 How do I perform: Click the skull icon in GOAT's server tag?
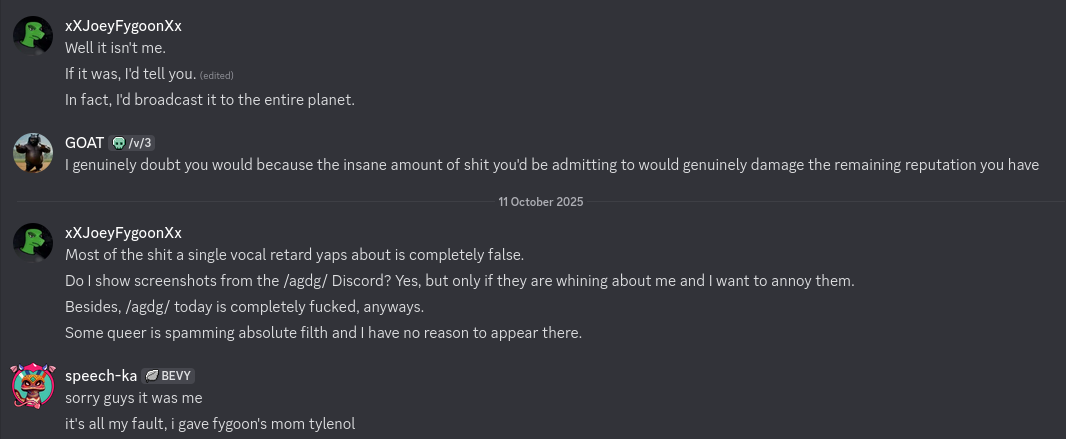(x=119, y=143)
